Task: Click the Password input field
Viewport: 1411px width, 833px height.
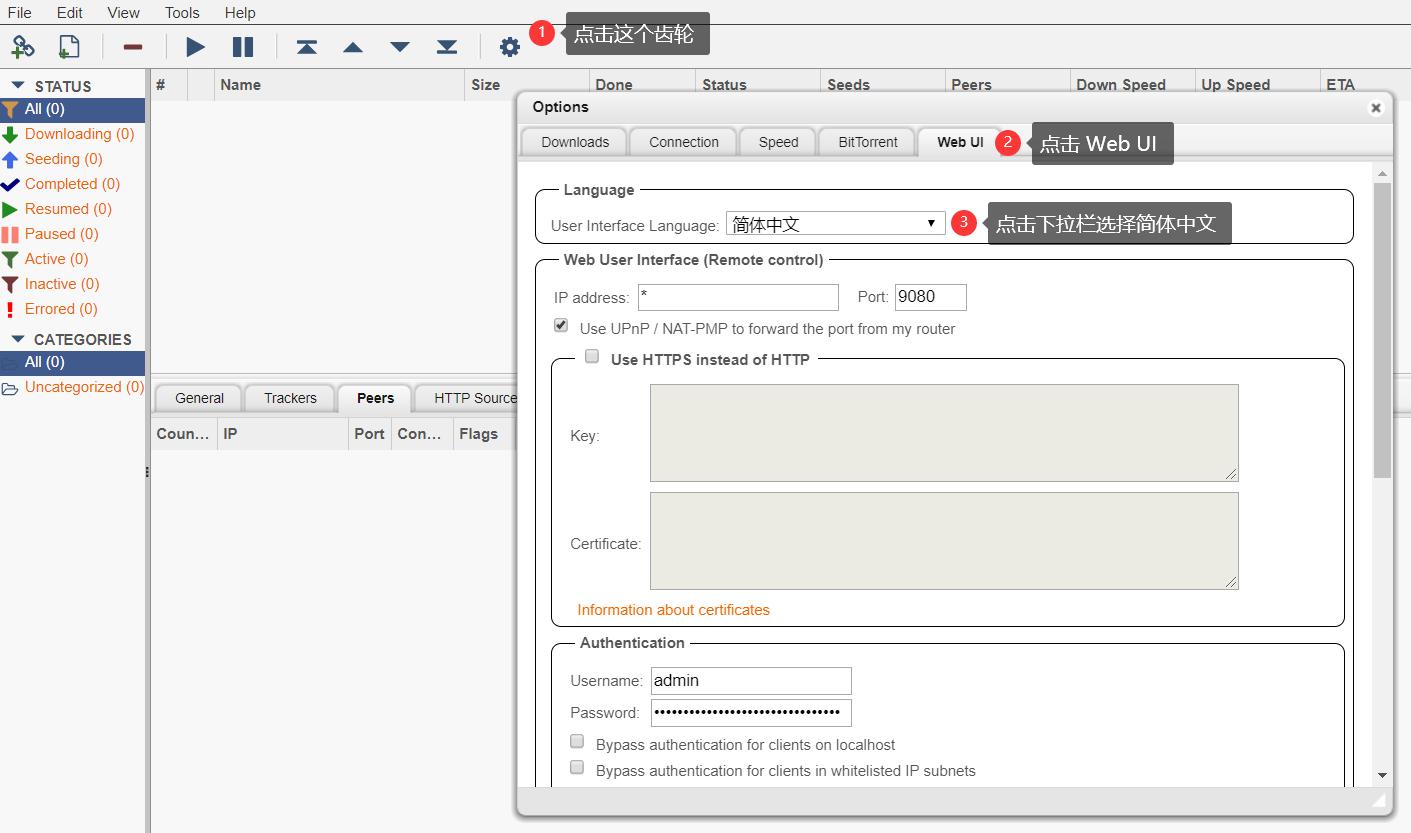Action: point(751,713)
